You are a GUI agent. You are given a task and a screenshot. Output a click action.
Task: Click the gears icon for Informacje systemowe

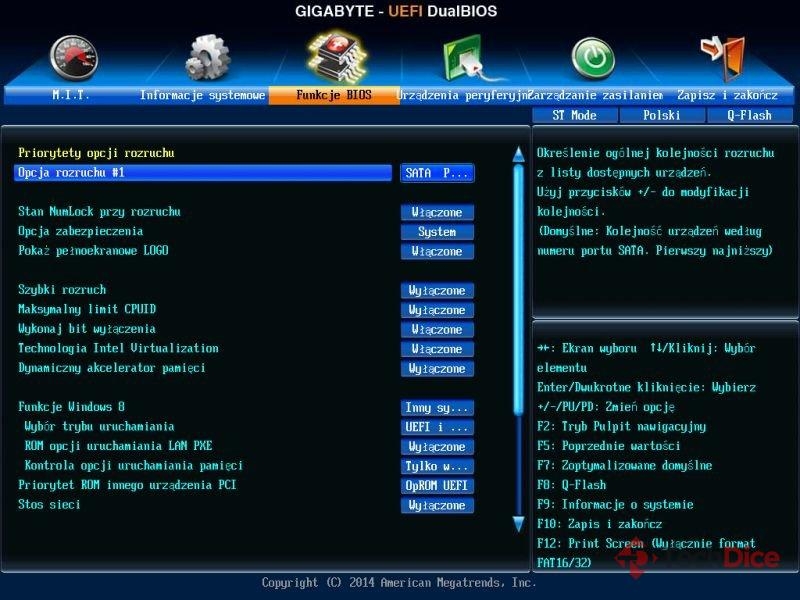point(207,57)
